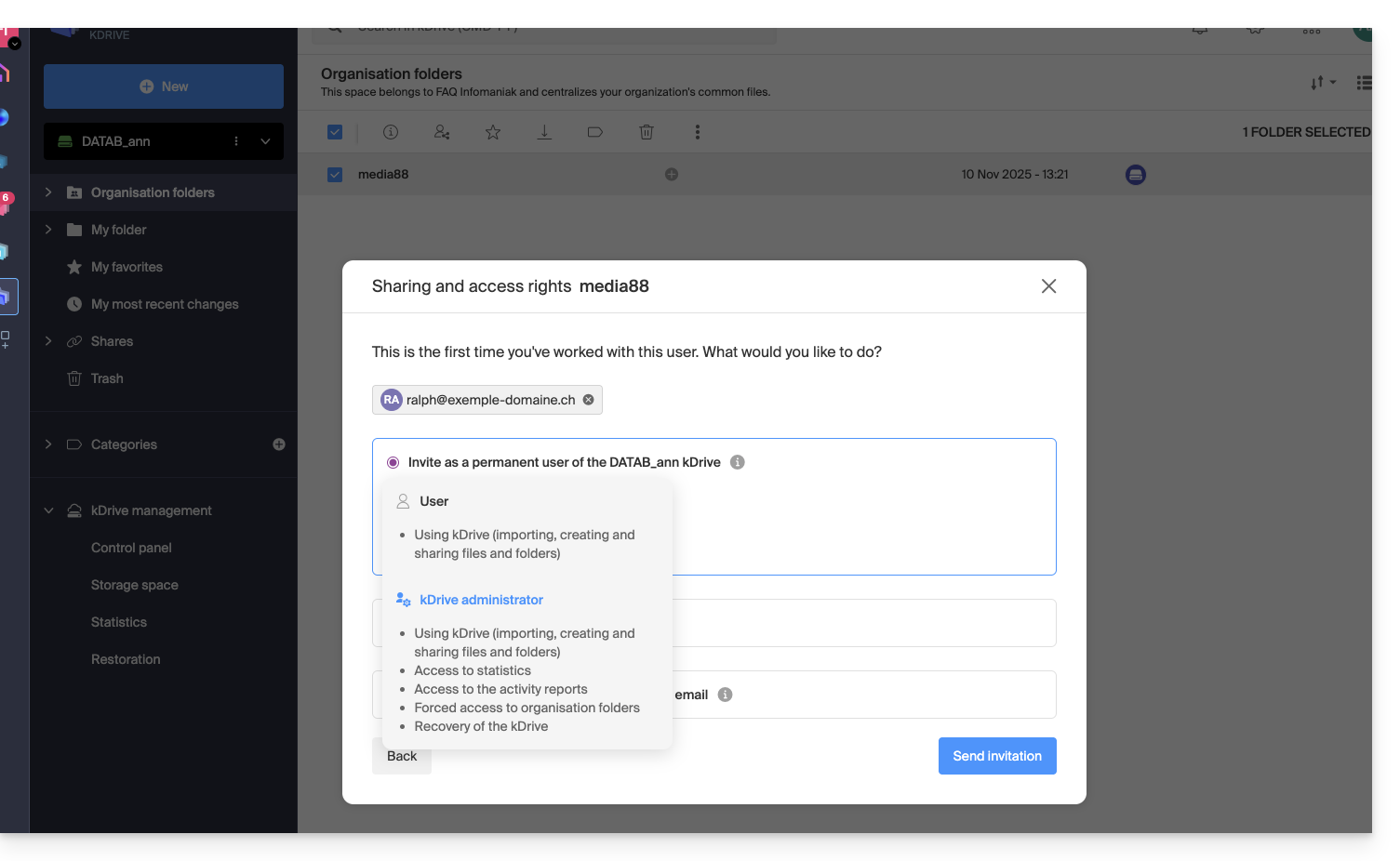Screen dimensions: 1400x861
Task: Close the Sharing and access rights dialog
Action: tap(1048, 286)
